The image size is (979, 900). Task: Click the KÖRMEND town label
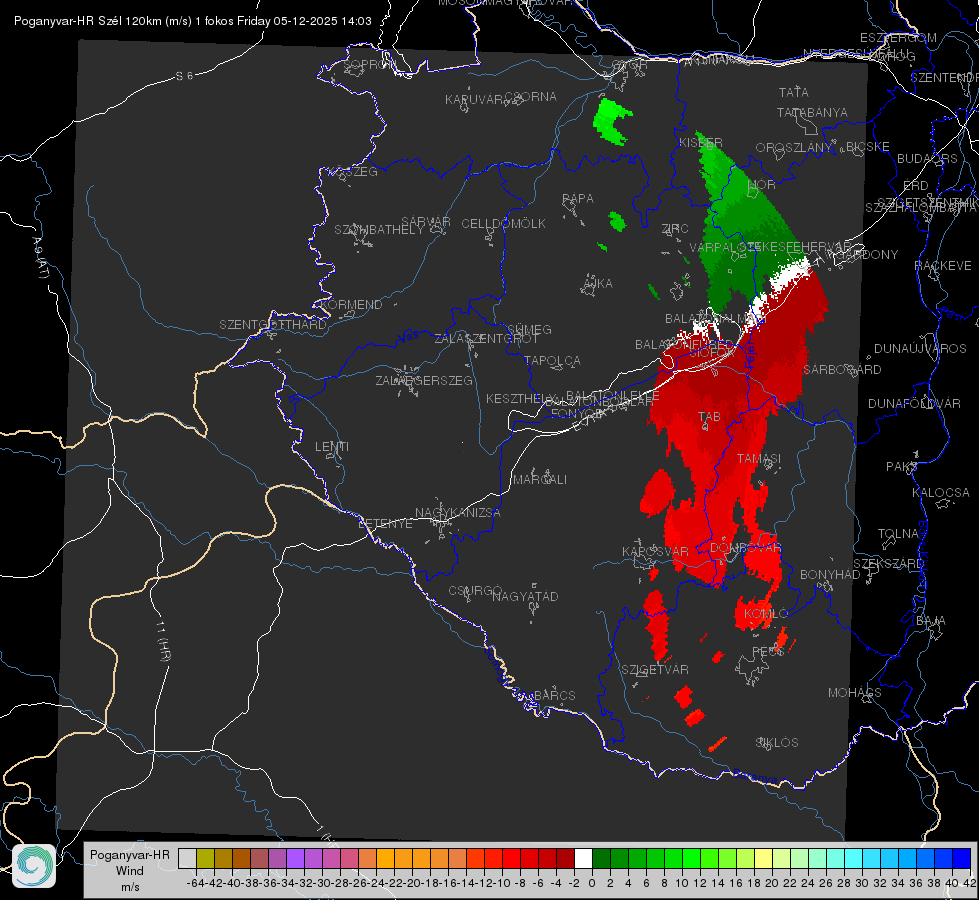point(351,305)
